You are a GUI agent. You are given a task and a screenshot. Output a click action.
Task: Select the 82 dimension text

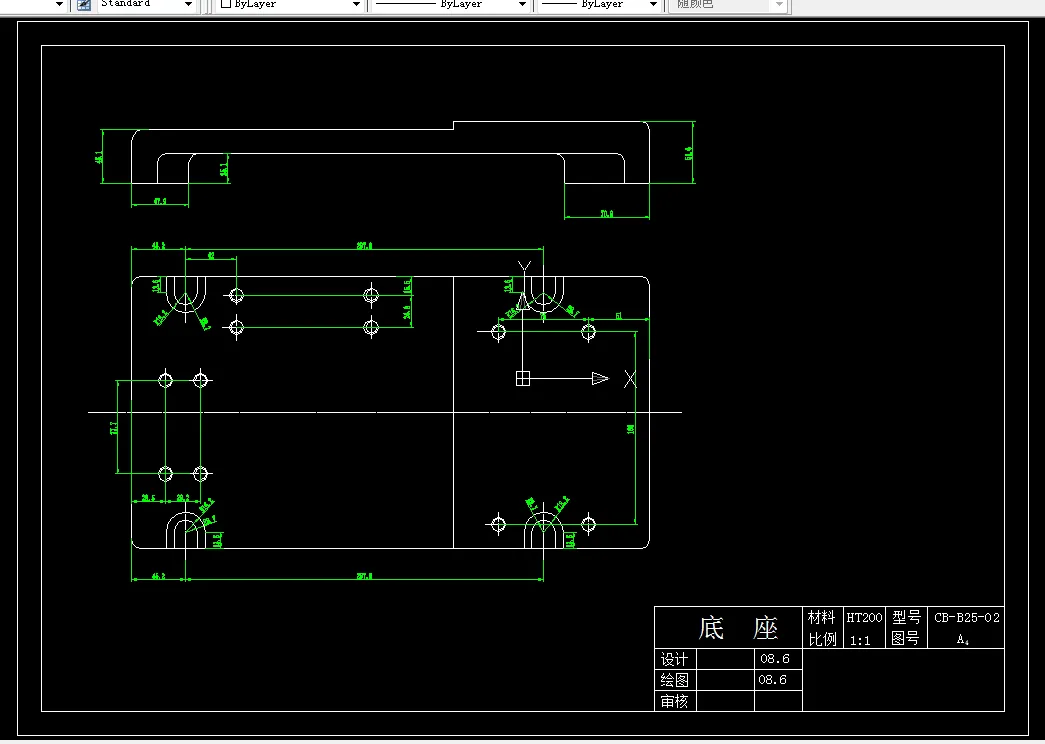[211, 255]
